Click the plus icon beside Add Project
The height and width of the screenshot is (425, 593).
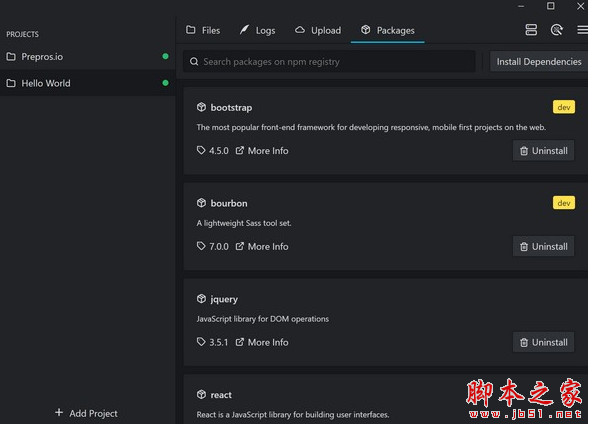point(59,412)
